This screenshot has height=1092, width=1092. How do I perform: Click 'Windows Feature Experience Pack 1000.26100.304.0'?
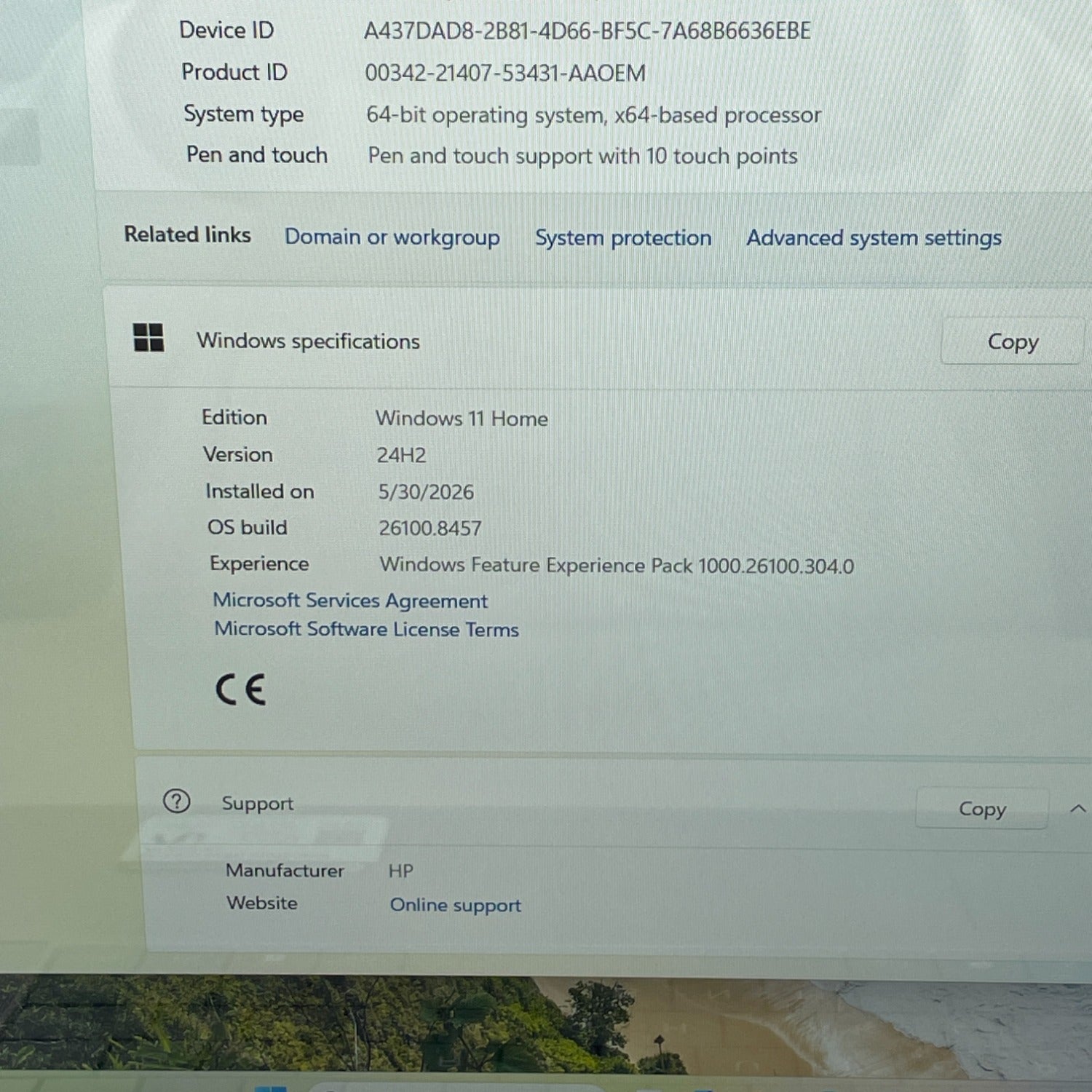tap(617, 566)
